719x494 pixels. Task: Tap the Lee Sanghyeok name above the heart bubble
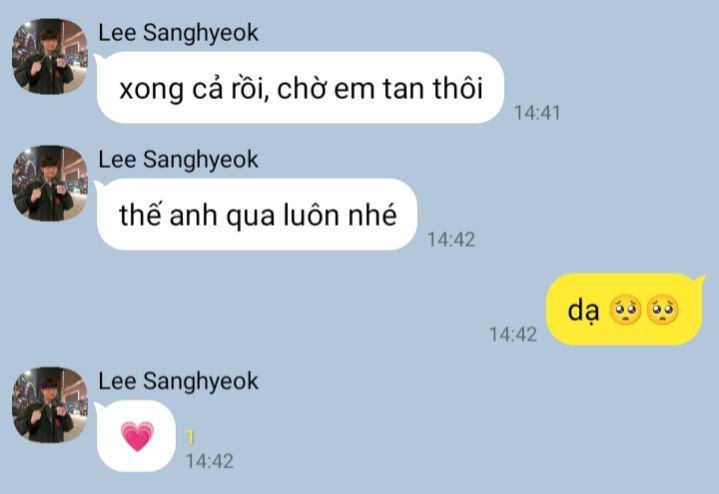(x=178, y=382)
